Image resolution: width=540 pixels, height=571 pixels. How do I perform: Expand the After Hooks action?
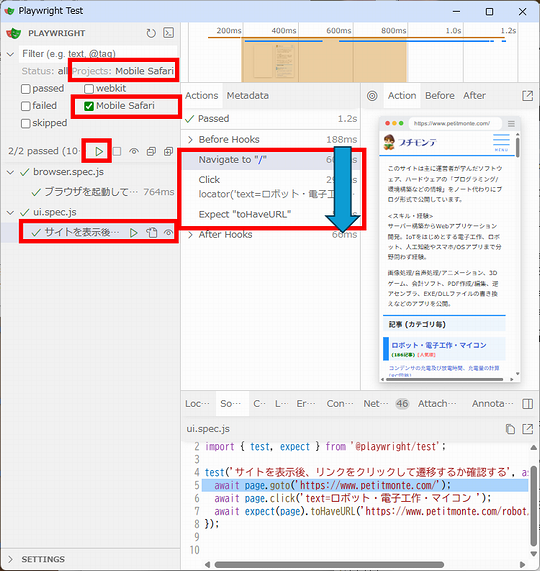[190, 235]
